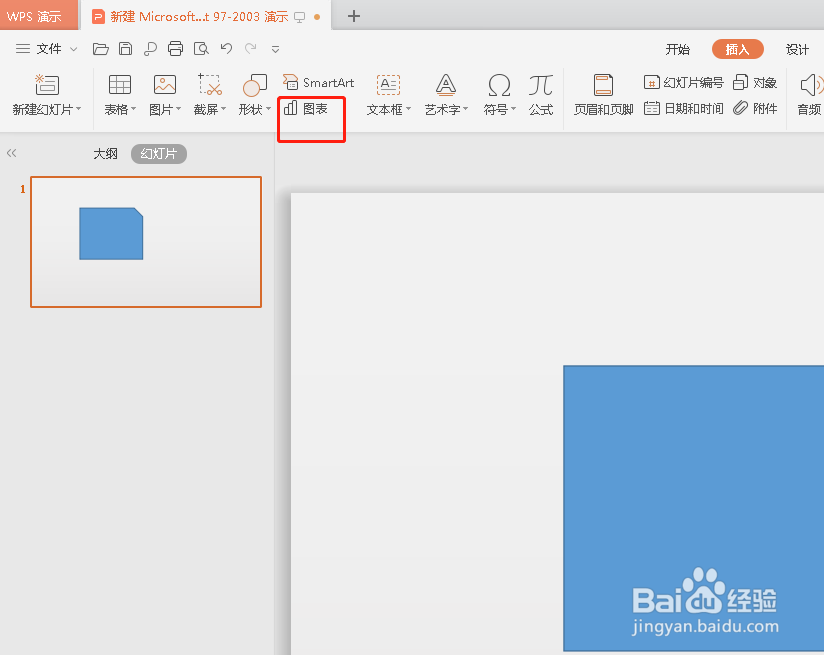This screenshot has width=824, height=655.
Task: Click the 附件 attachment button
Action: pyautogui.click(x=755, y=108)
